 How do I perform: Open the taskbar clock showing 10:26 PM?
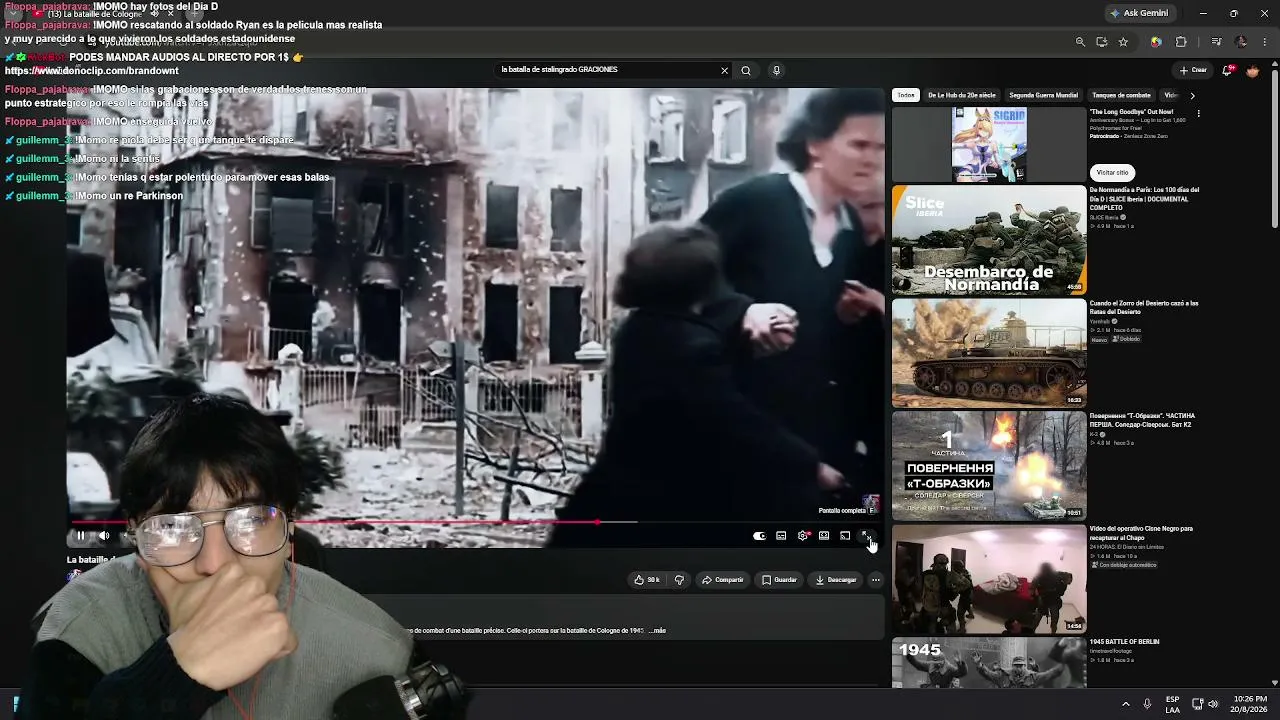1250,704
